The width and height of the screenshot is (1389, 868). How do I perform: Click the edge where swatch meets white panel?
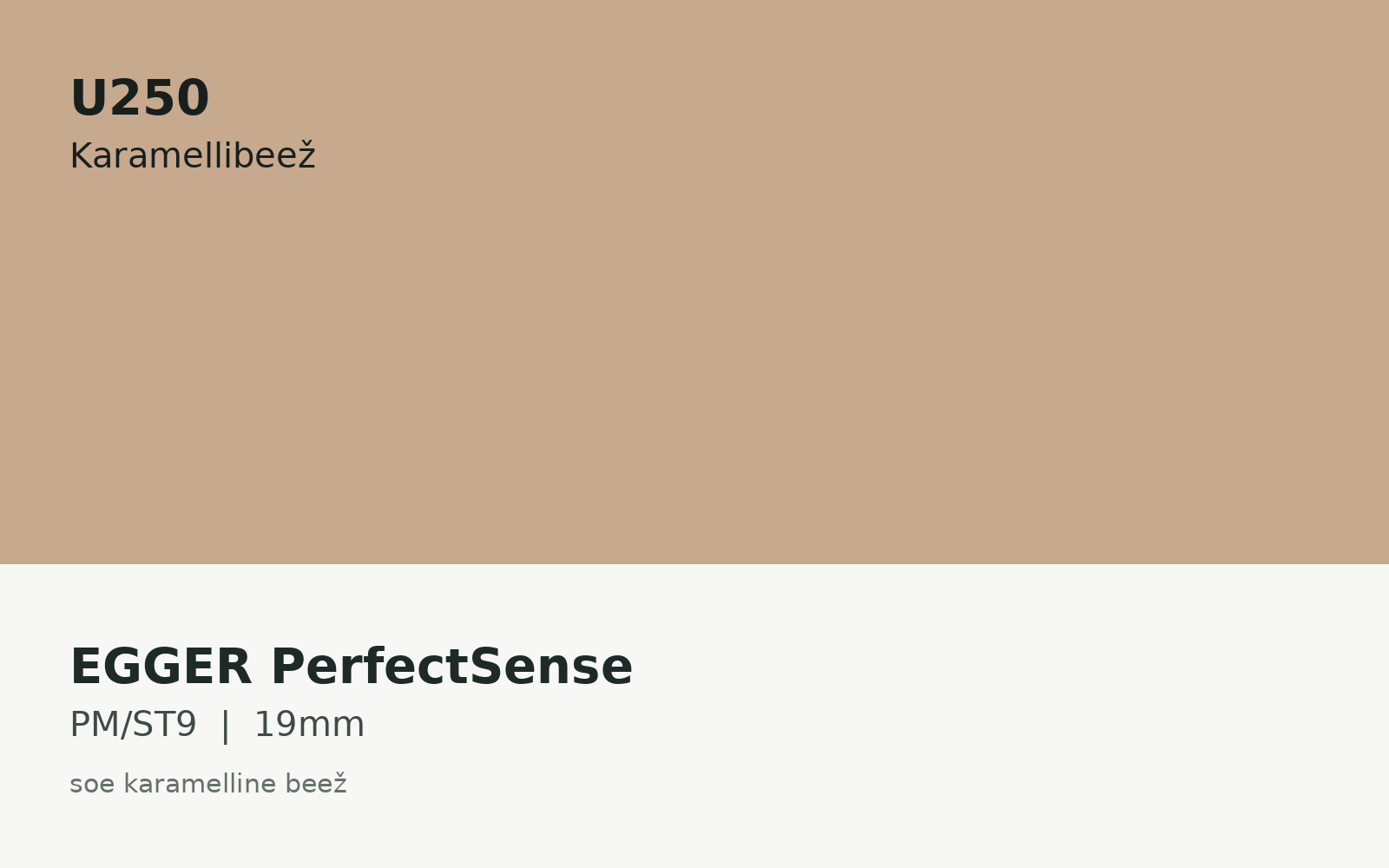pos(694,564)
